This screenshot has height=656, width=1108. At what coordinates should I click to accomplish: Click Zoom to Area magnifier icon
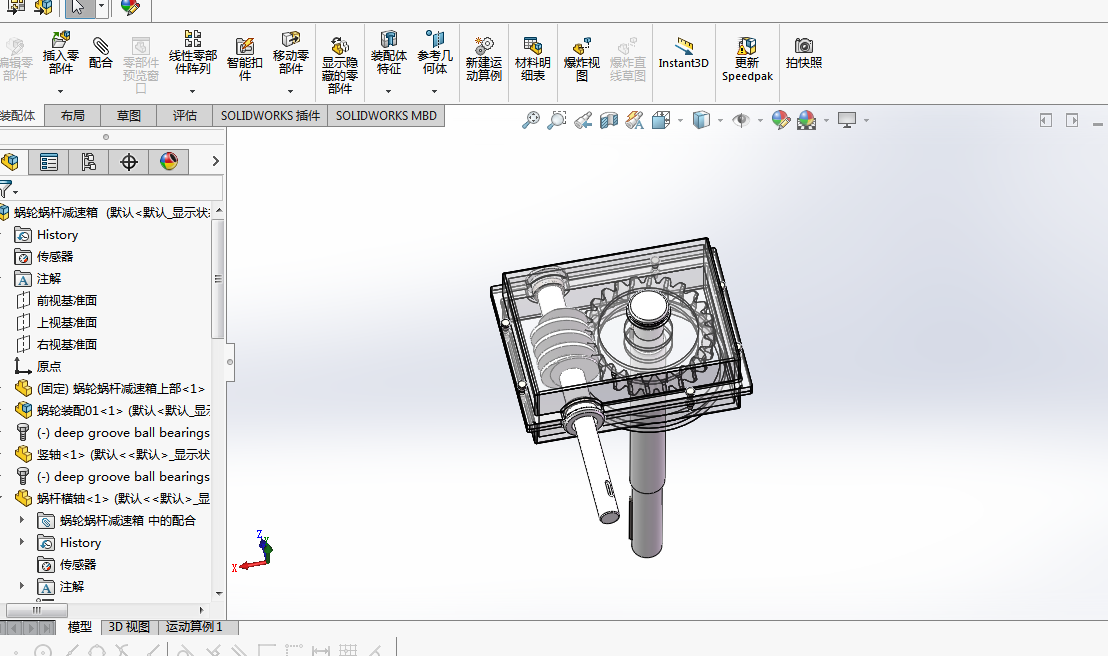557,120
